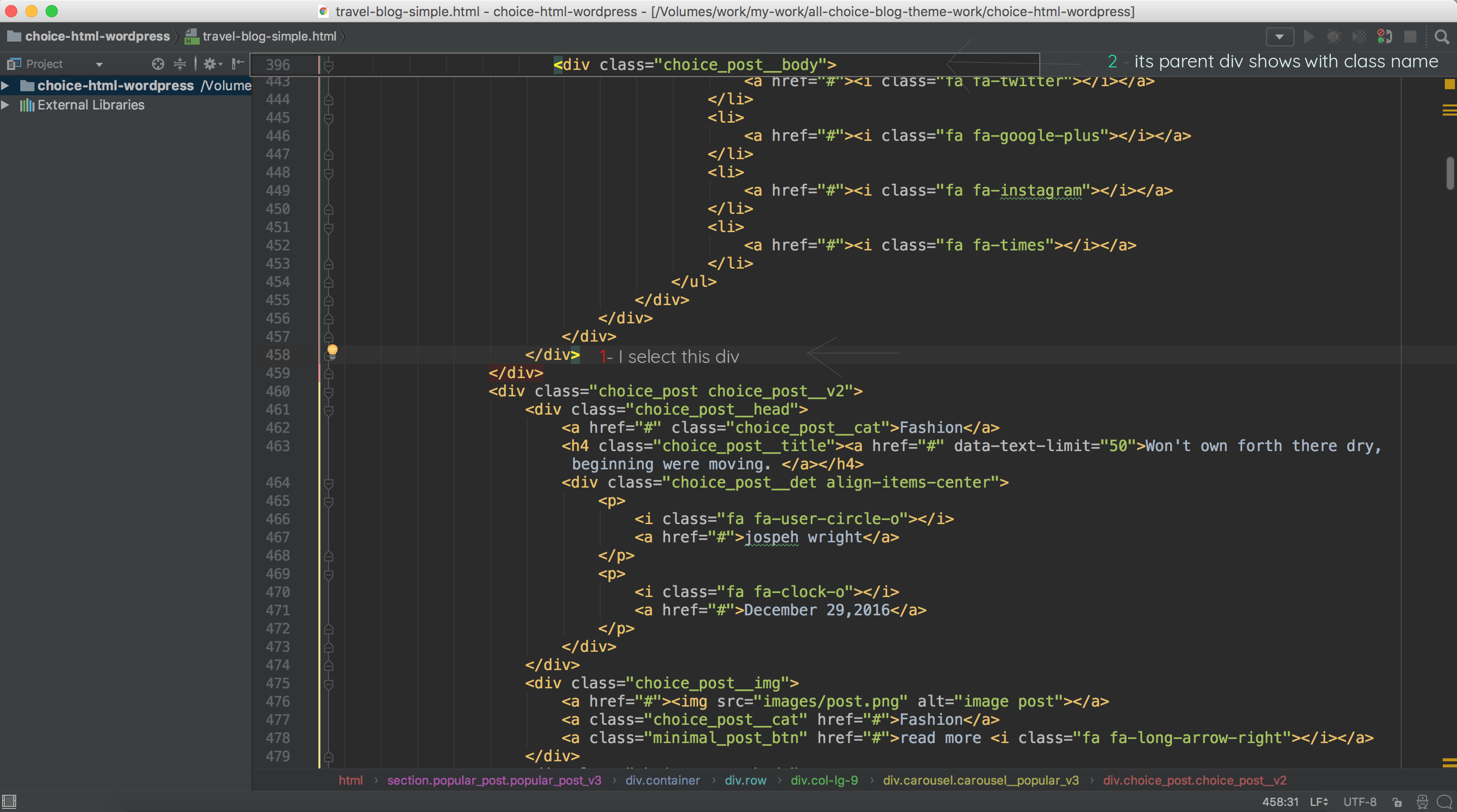This screenshot has width=1457, height=812.
Task: Open the UTF-8 encoding selector in status bar
Action: click(1360, 802)
